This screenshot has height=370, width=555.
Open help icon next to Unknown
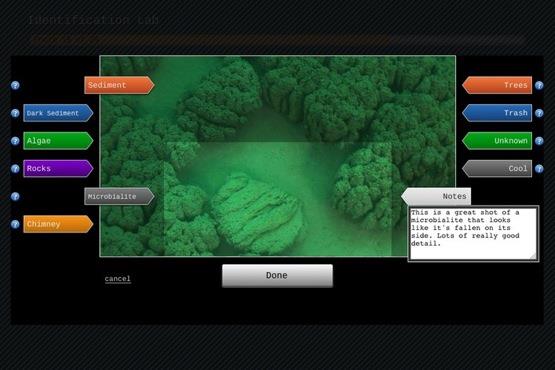[539, 141]
